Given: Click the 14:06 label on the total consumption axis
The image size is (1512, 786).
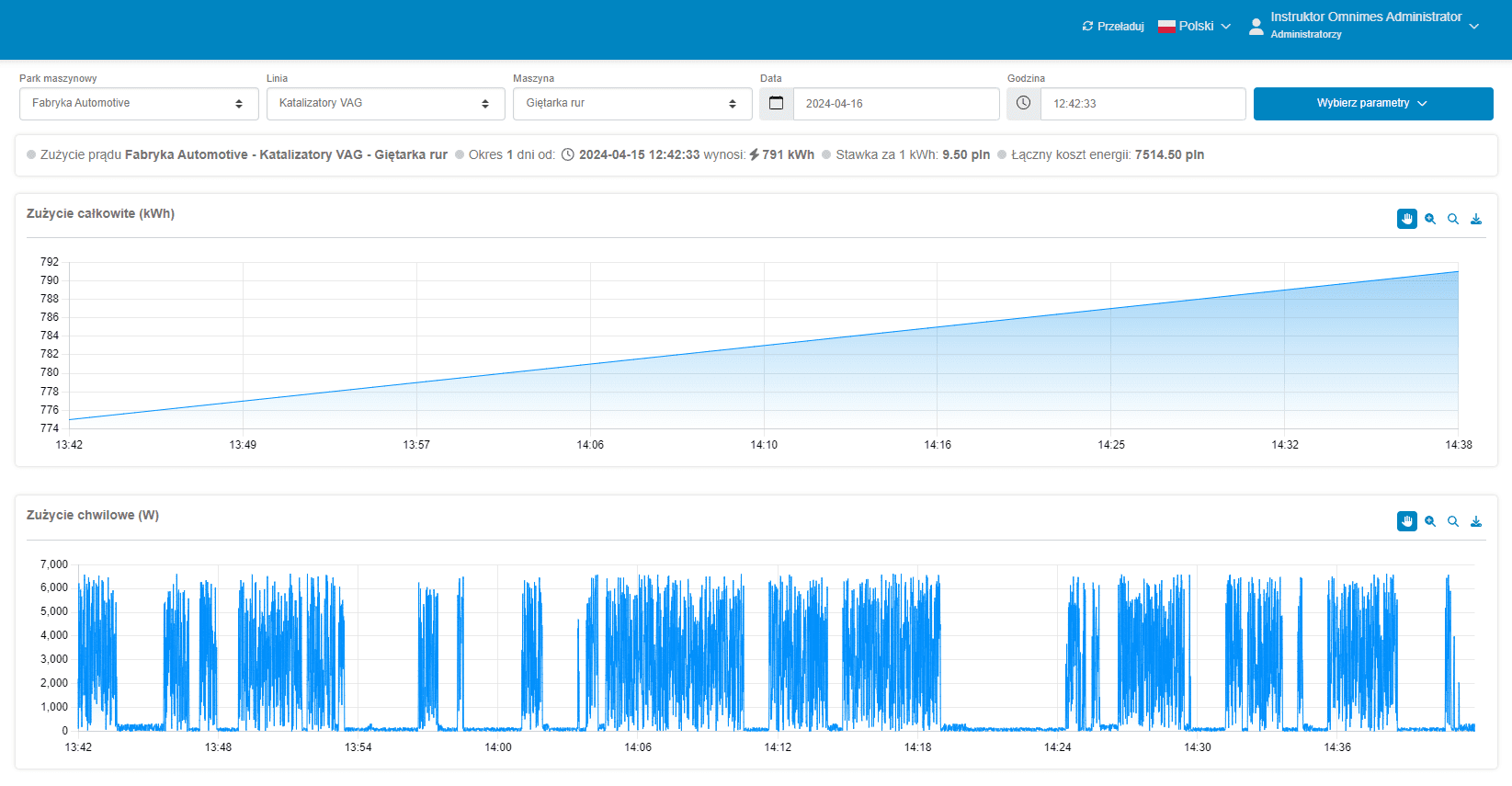Looking at the screenshot, I should [590, 445].
